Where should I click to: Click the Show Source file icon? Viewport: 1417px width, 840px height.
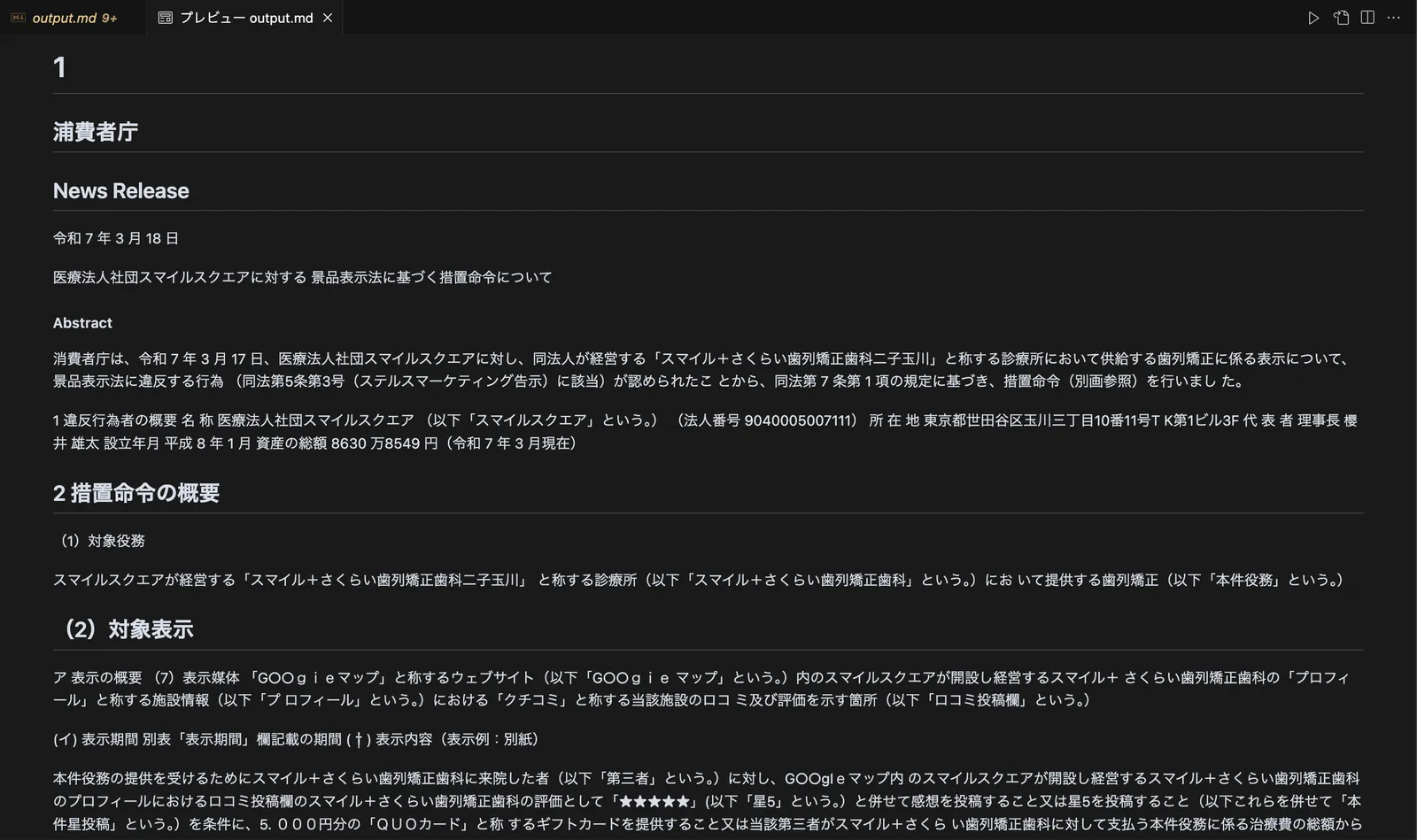(1341, 18)
